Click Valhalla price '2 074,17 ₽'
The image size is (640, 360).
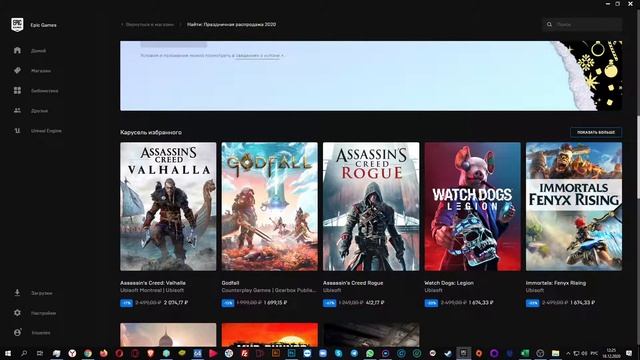176,303
